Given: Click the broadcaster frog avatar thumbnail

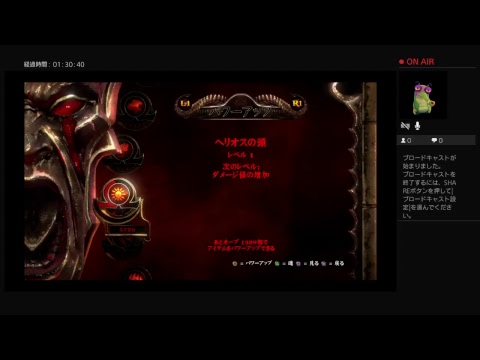Looking at the screenshot, I should 423,96.
